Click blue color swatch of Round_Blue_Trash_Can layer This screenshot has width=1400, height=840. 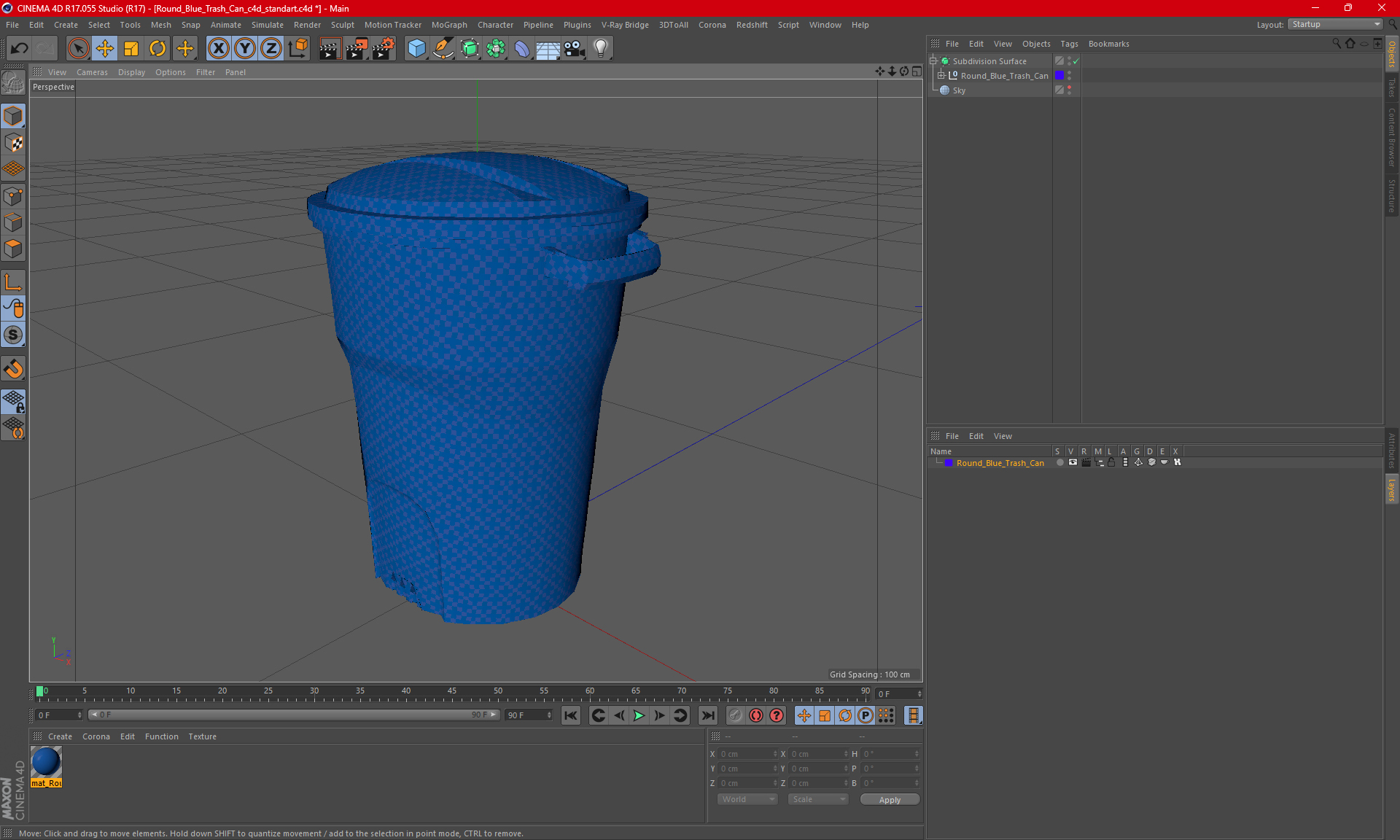coord(949,463)
